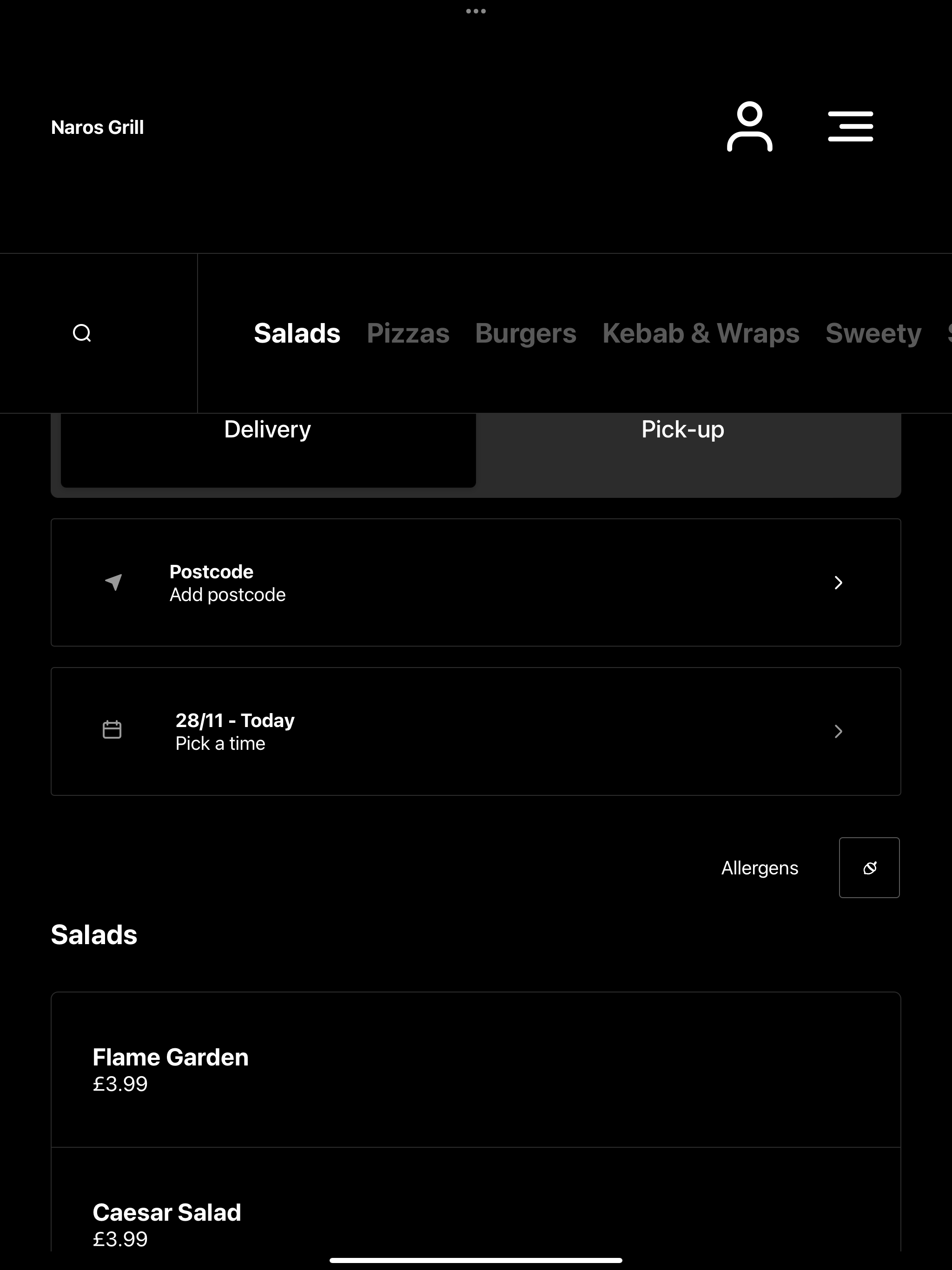Switch to the Pizzas category tab
This screenshot has height=1270, width=952.
point(408,333)
